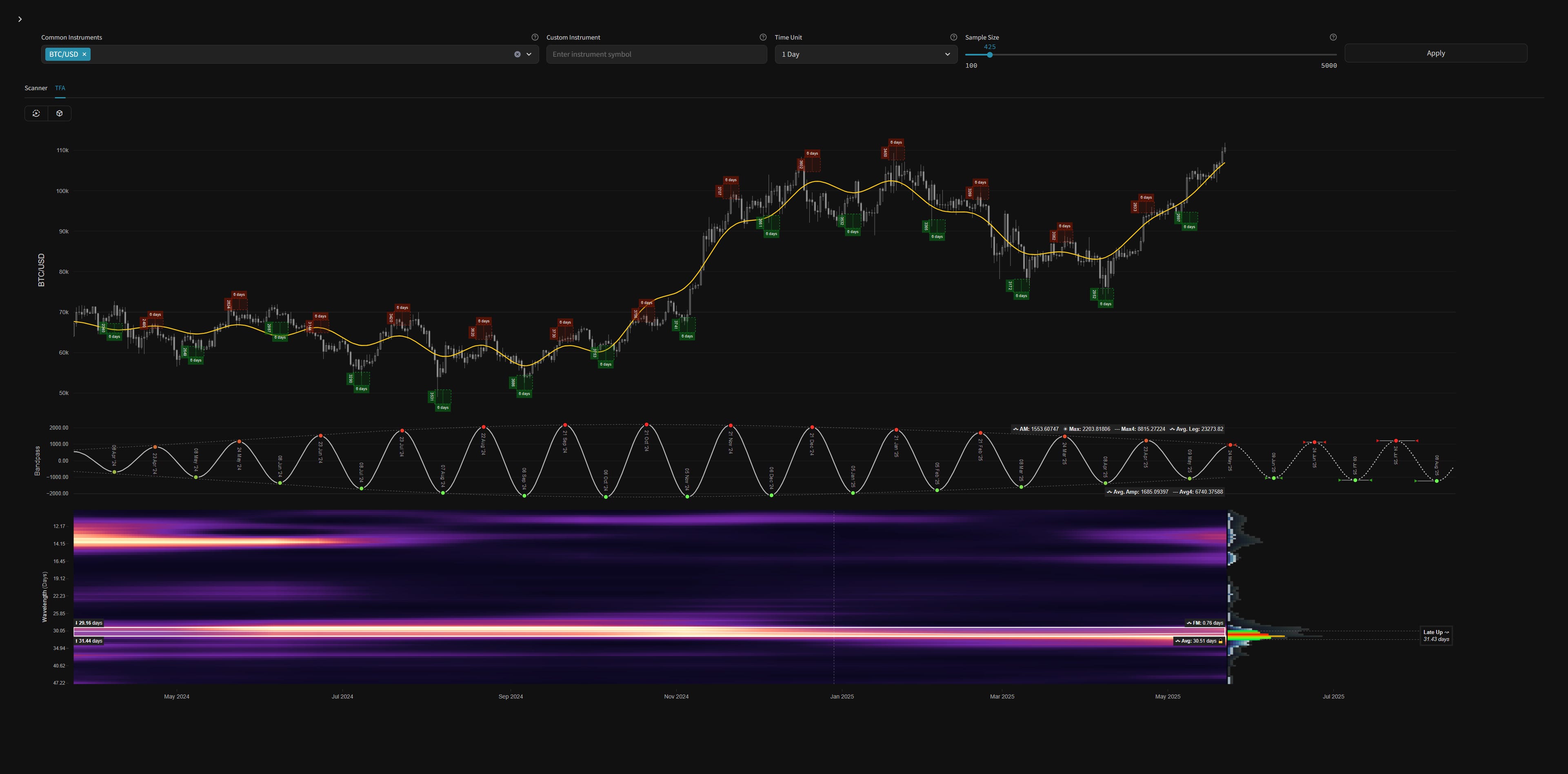
Task: Click the Late Up 31.43 days label
Action: tap(1436, 635)
